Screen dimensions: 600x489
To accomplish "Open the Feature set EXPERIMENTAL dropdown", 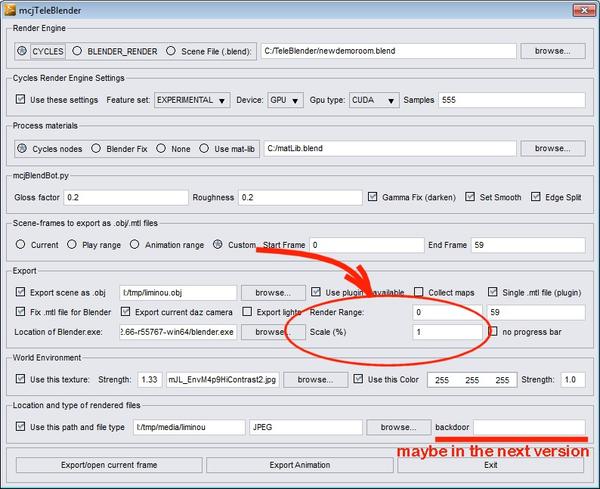I will [192, 100].
